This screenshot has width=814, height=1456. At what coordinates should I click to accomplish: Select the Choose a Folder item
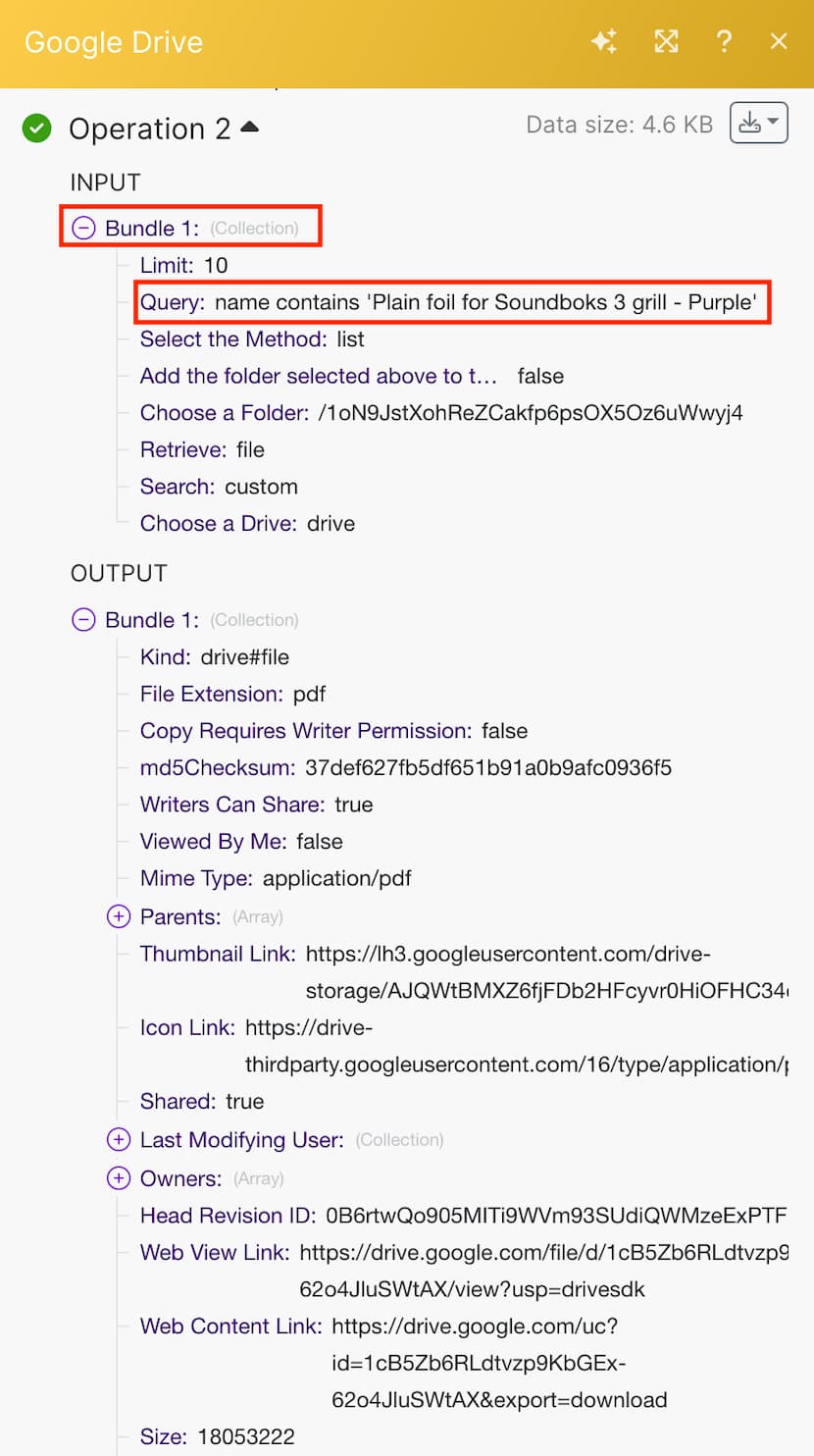tap(225, 413)
